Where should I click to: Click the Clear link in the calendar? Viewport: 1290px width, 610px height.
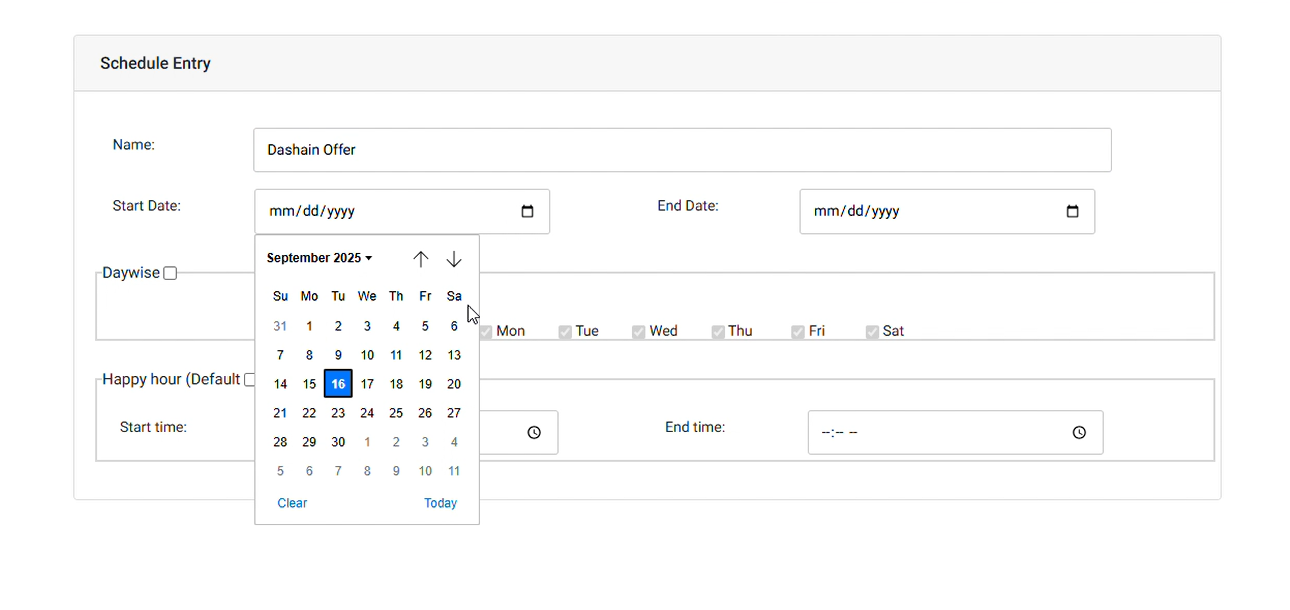tap(292, 503)
